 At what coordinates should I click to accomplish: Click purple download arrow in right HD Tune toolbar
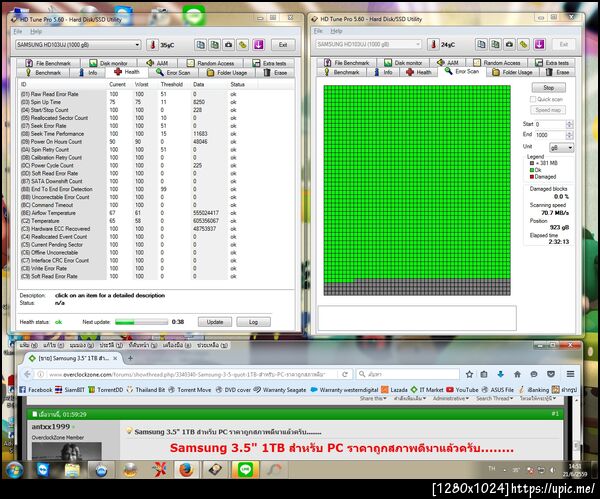540,44
